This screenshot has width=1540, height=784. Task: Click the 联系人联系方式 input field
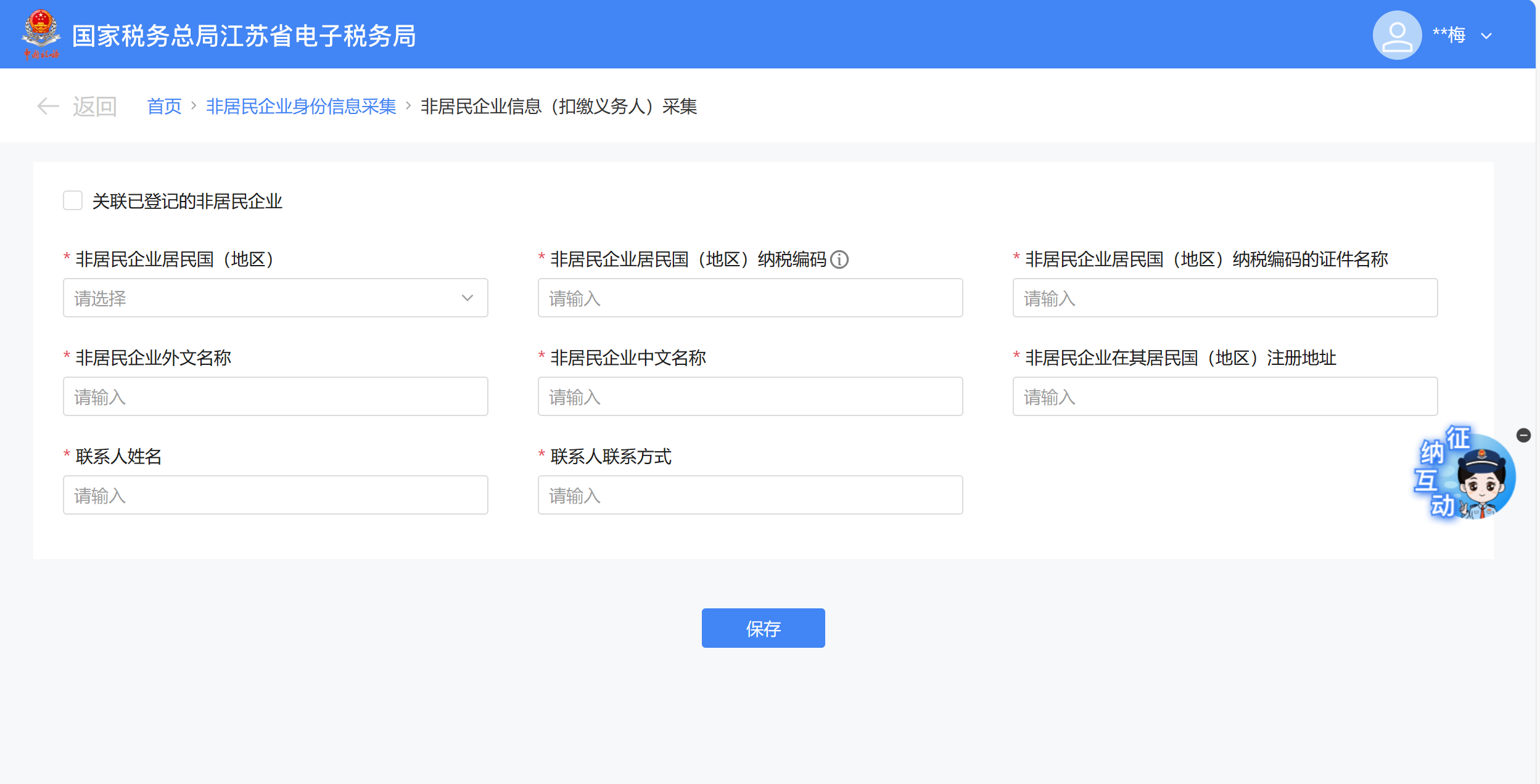750,496
